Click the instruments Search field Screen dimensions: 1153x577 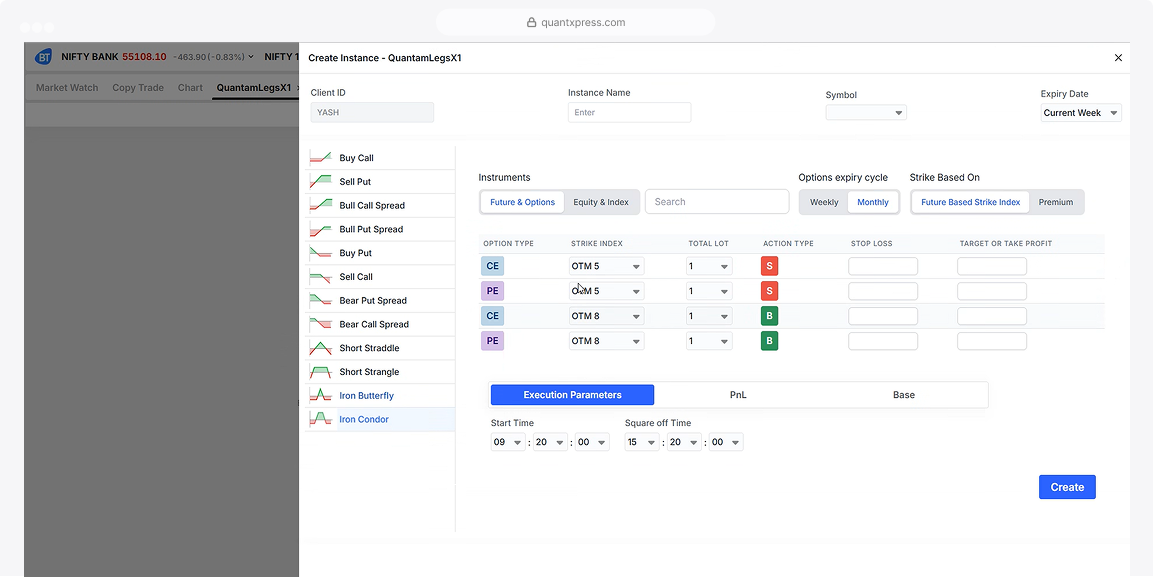[x=717, y=201]
